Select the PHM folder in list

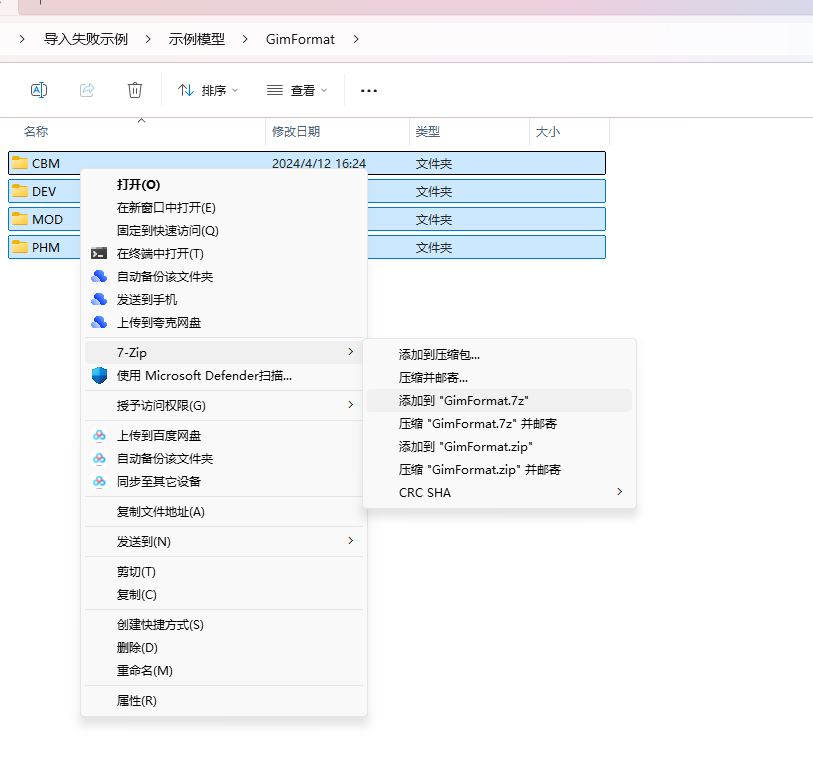click(x=46, y=248)
